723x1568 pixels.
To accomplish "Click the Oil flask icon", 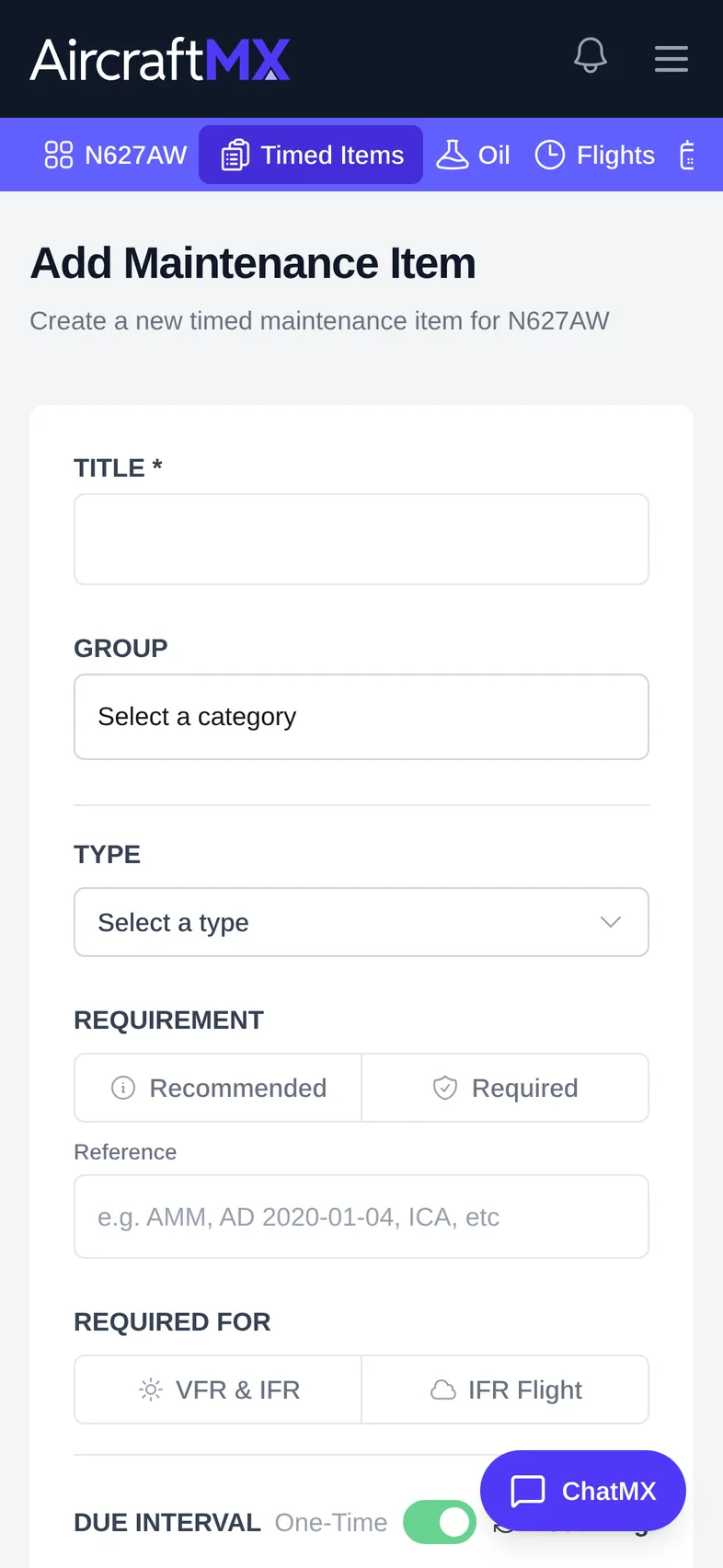I will point(452,155).
